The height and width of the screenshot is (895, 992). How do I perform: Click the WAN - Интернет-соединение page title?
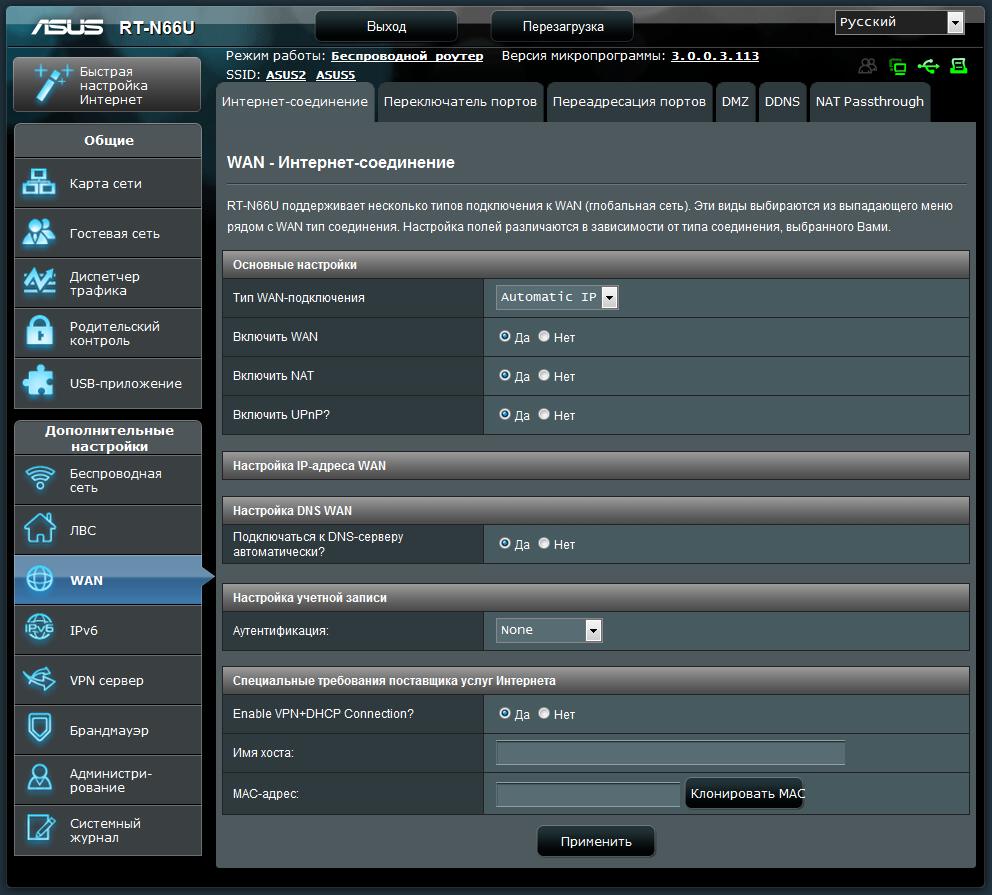point(340,163)
